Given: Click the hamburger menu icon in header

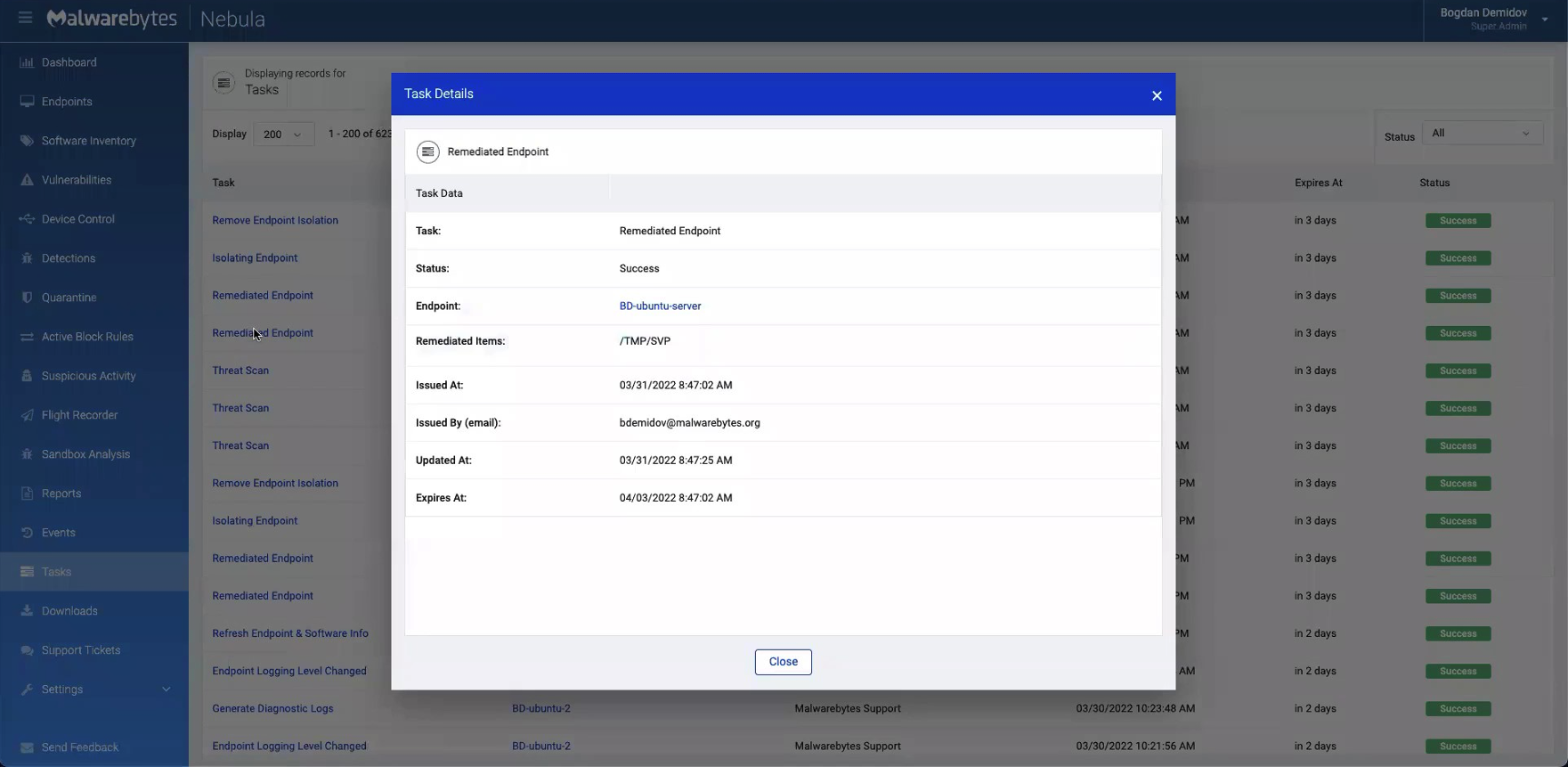Looking at the screenshot, I should (x=25, y=18).
